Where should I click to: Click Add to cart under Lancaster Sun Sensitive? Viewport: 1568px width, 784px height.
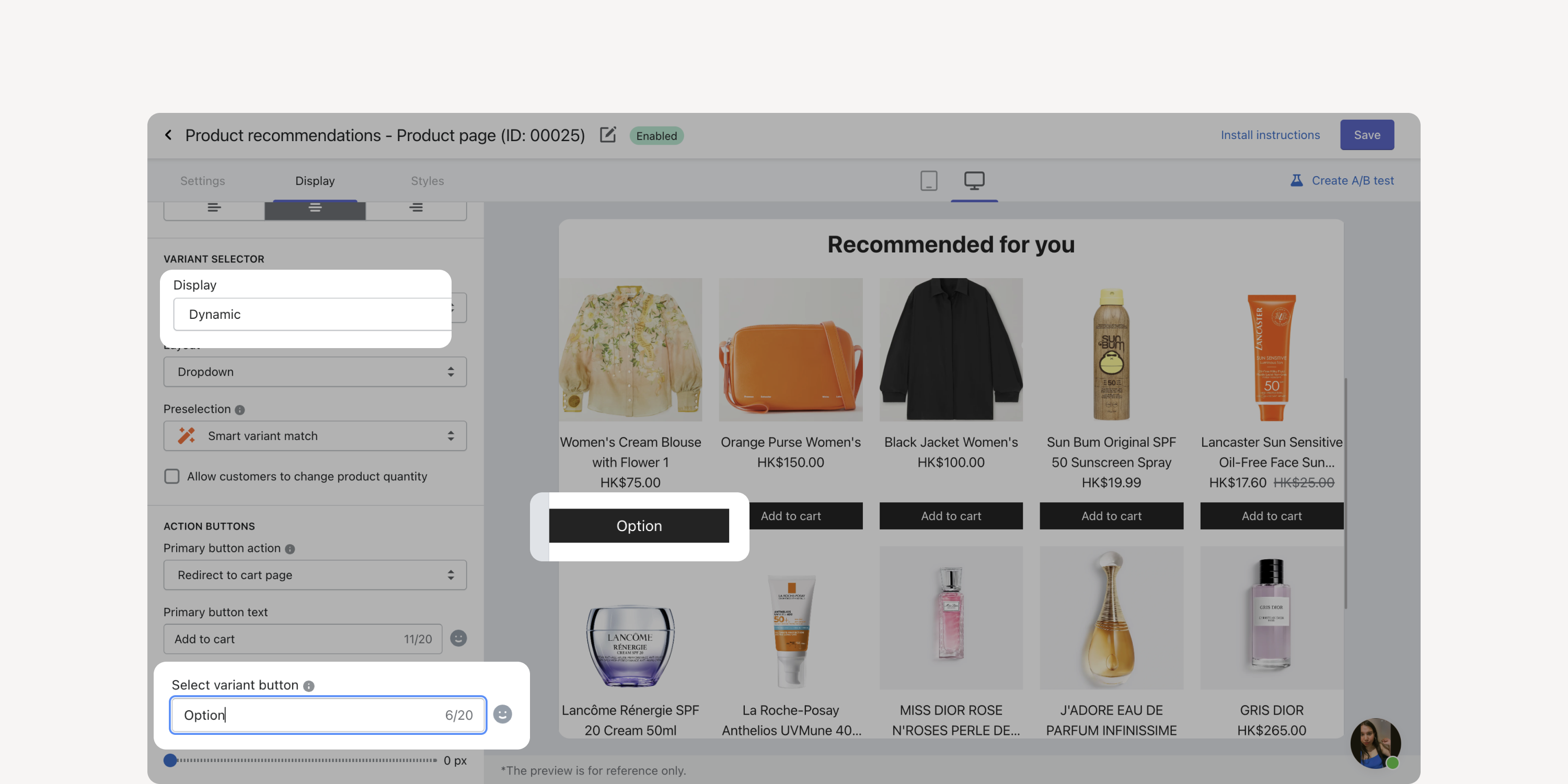tap(1272, 515)
